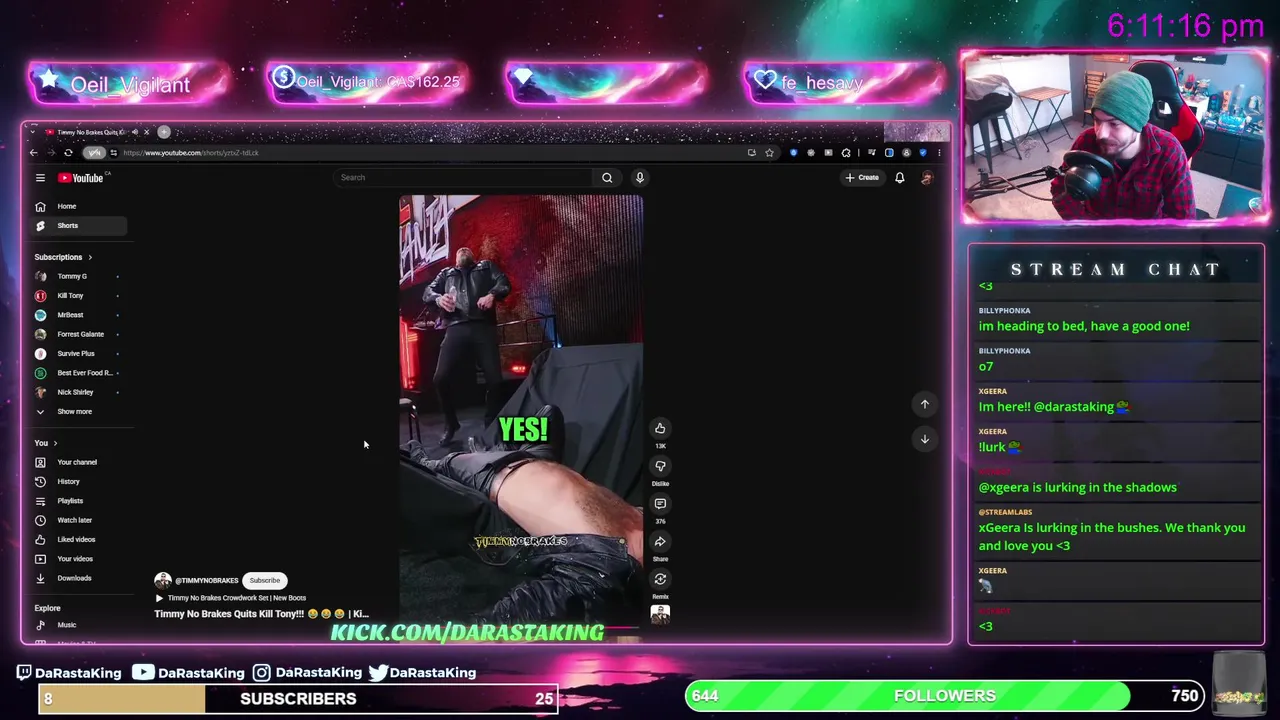The width and height of the screenshot is (1280, 720).
Task: Open Forrest Galante subscription channel
Action: pyautogui.click(x=80, y=334)
